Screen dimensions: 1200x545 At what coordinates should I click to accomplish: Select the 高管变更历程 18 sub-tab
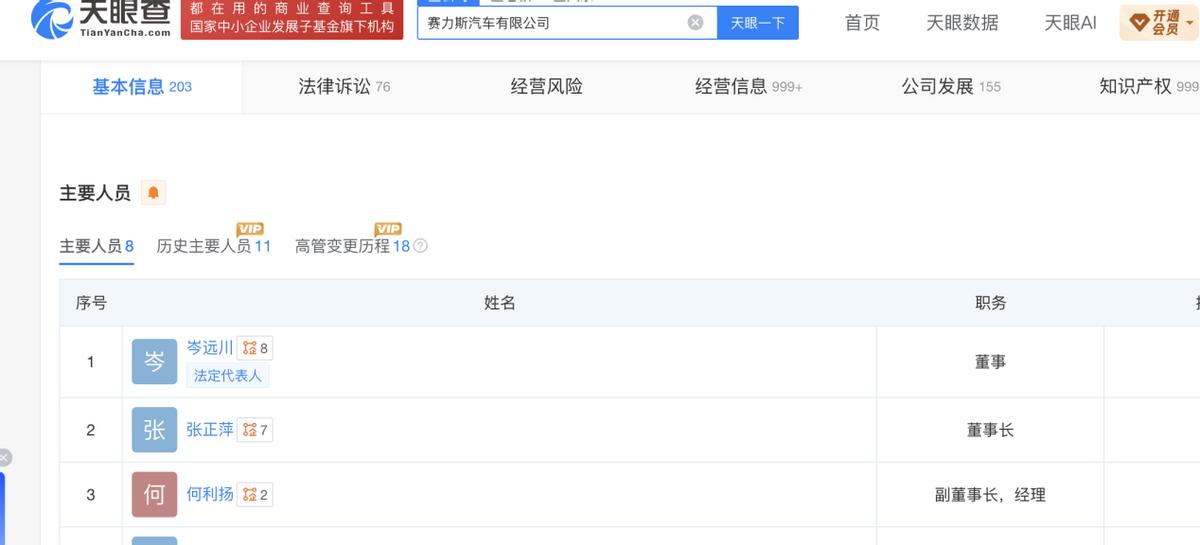click(x=352, y=246)
